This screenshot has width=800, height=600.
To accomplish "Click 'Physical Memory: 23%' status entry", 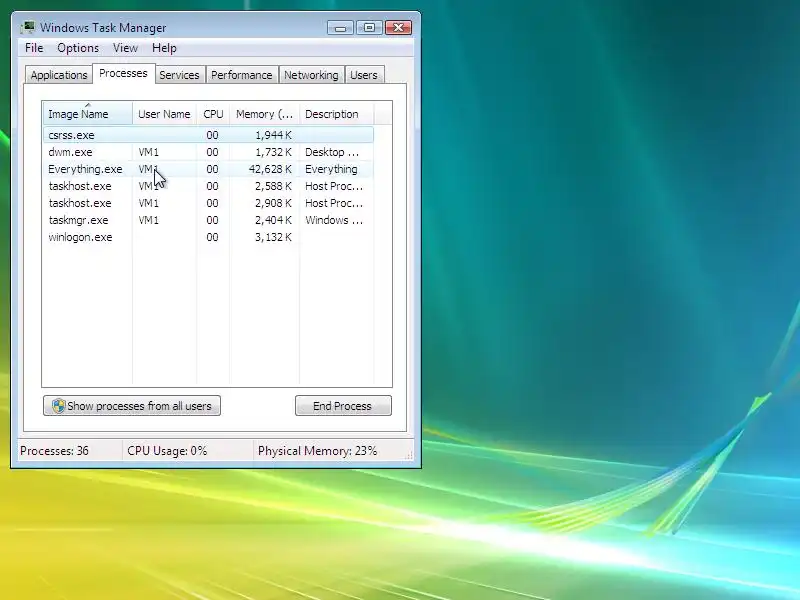I will click(317, 451).
